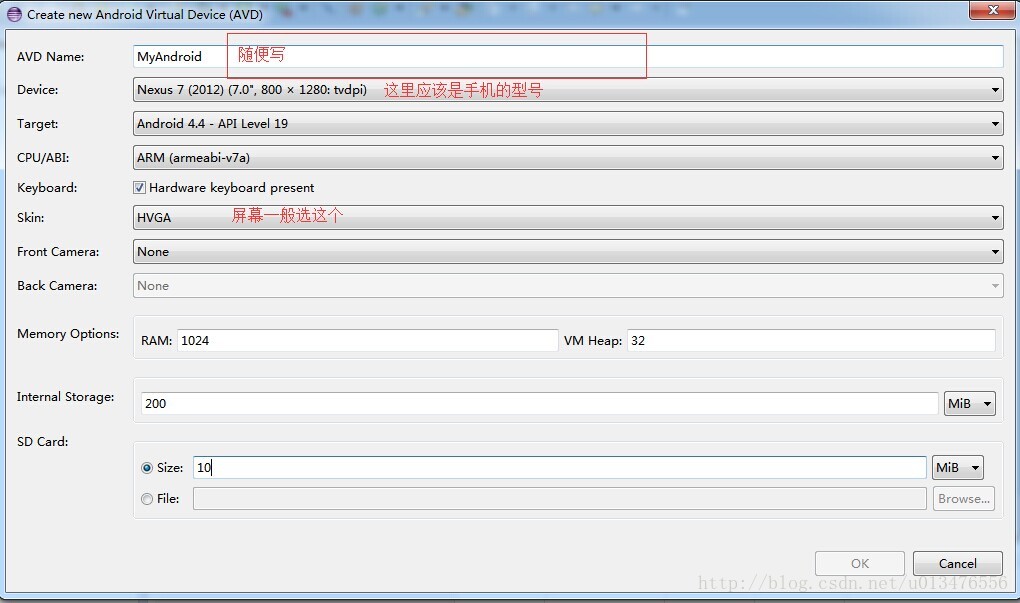Click the SD Card File path field
This screenshot has width=1020, height=603.
pyautogui.click(x=559, y=499)
